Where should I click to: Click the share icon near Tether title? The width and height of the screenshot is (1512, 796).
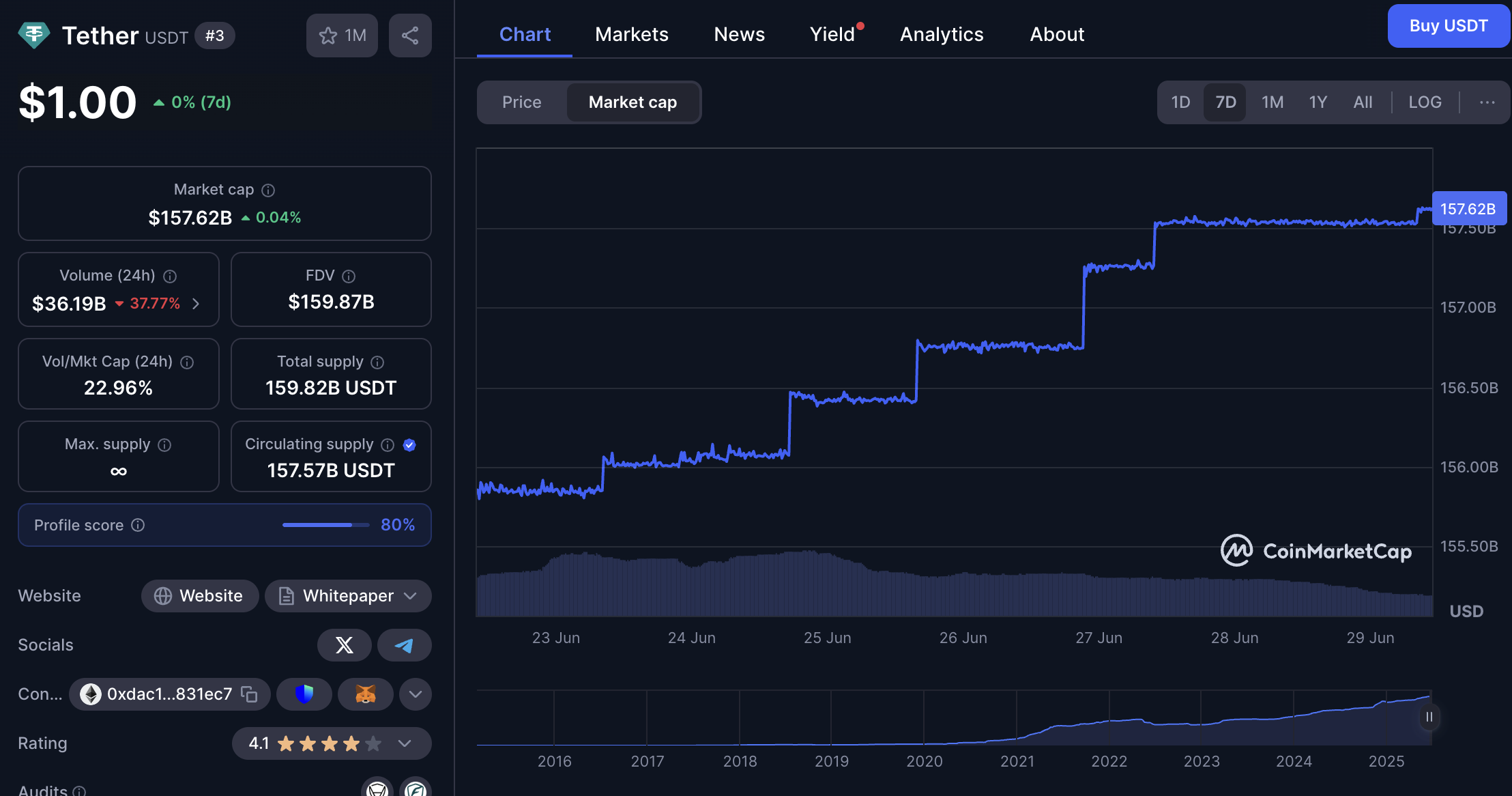(x=409, y=35)
